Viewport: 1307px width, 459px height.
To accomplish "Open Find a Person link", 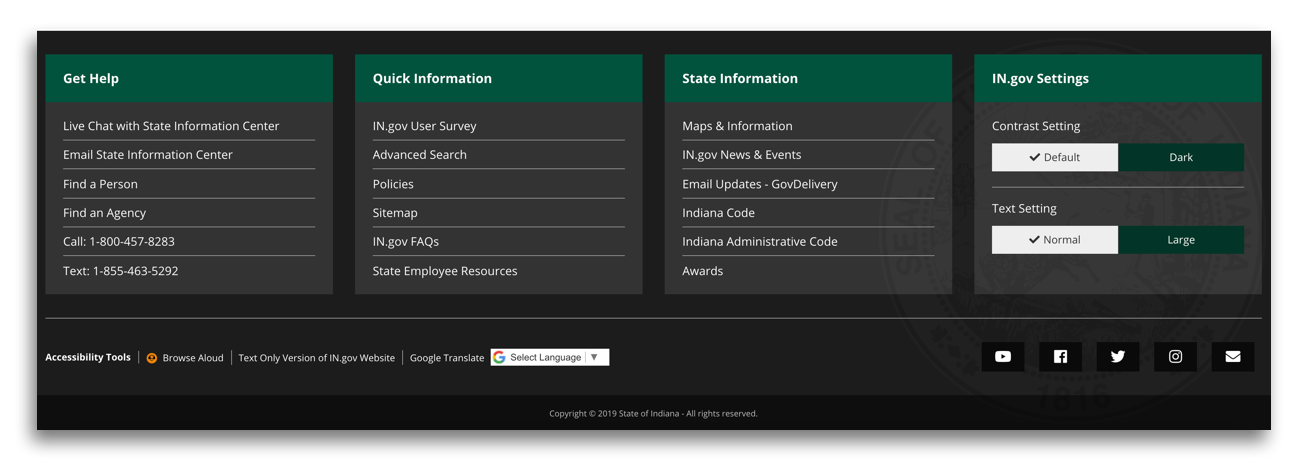I will click(100, 184).
